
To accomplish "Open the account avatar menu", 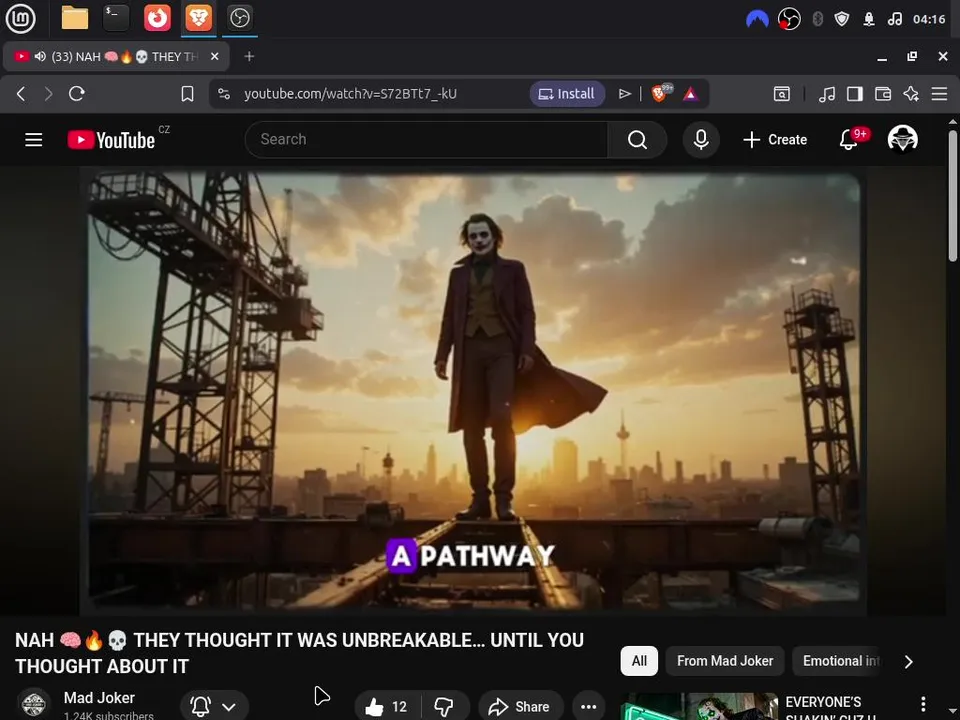I will coord(902,138).
